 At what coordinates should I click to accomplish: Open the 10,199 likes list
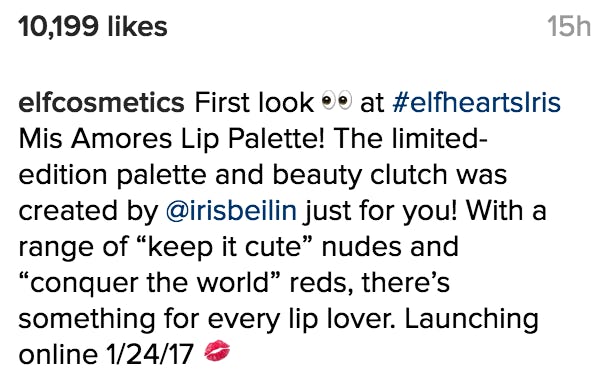click(x=93, y=27)
